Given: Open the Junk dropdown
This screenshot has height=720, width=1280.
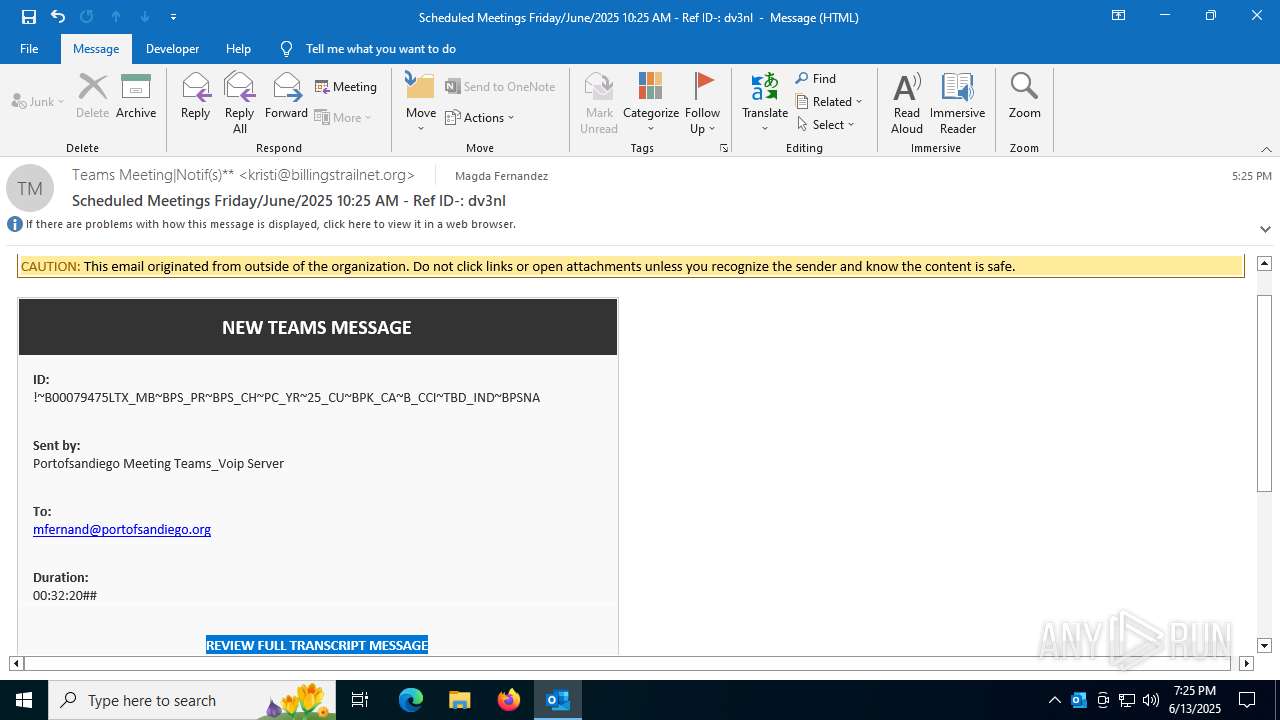Looking at the screenshot, I should coord(38,101).
